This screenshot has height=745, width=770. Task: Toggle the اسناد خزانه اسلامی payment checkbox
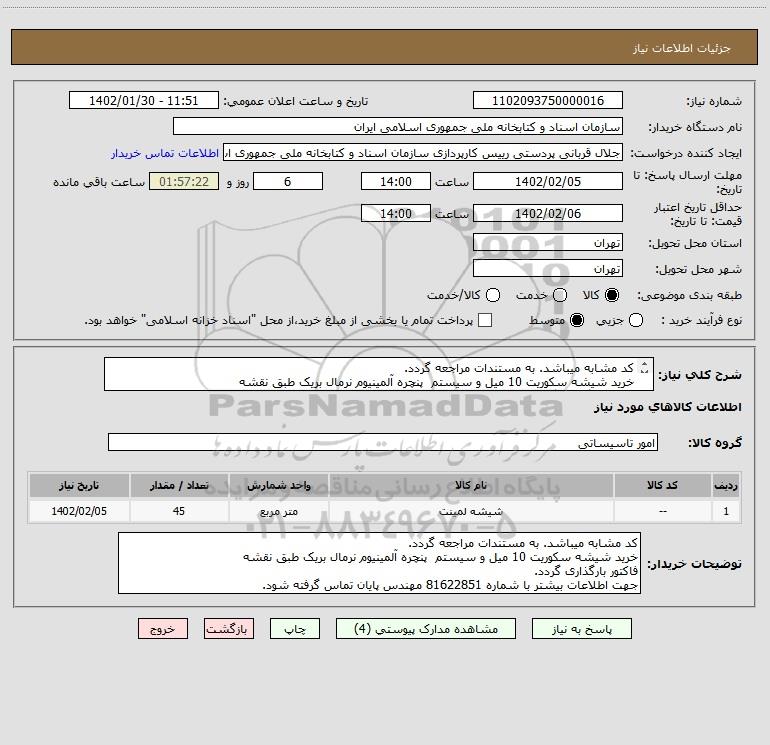click(485, 320)
